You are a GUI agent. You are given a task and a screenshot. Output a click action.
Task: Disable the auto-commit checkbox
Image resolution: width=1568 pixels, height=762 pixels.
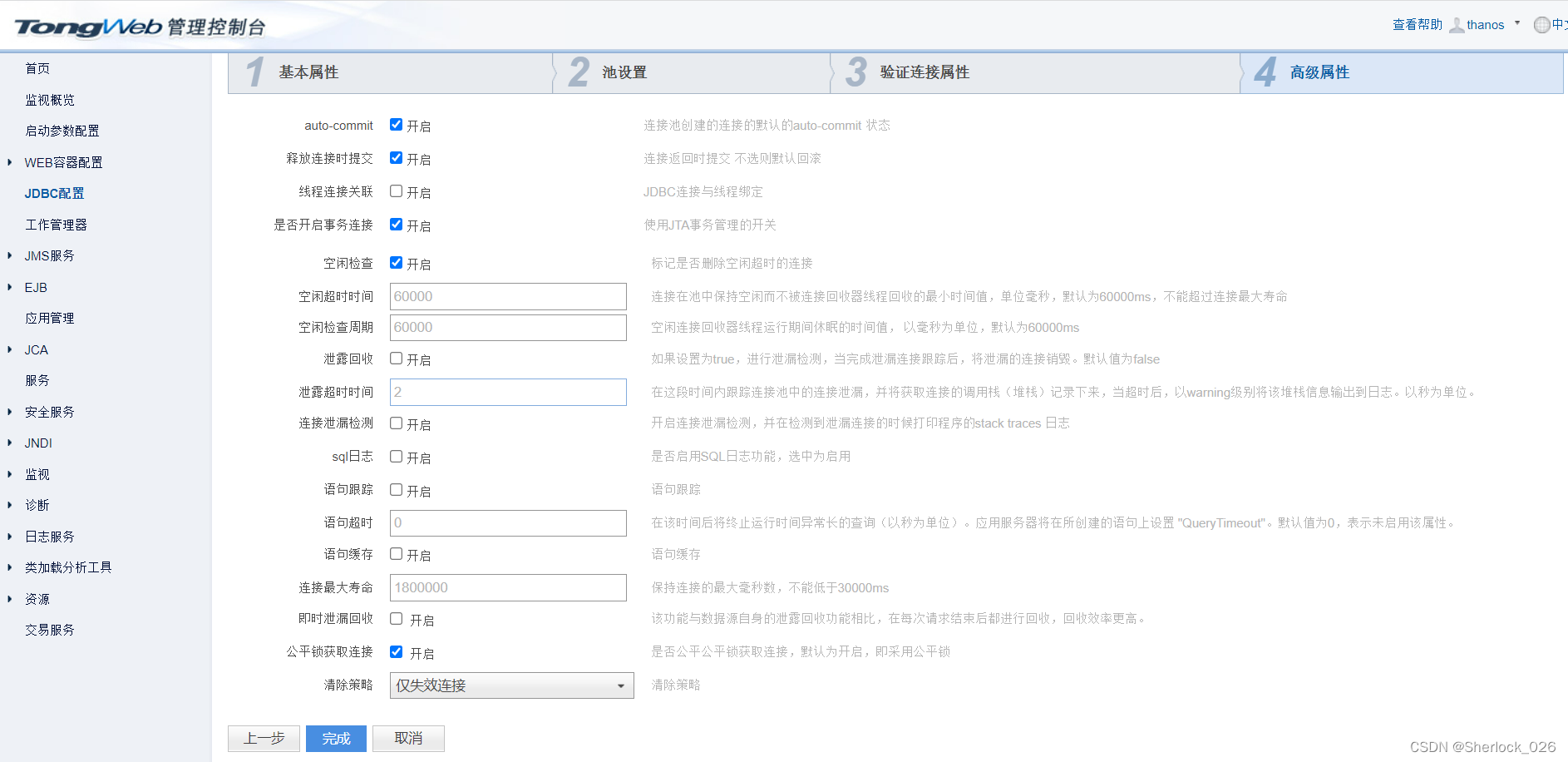point(396,125)
